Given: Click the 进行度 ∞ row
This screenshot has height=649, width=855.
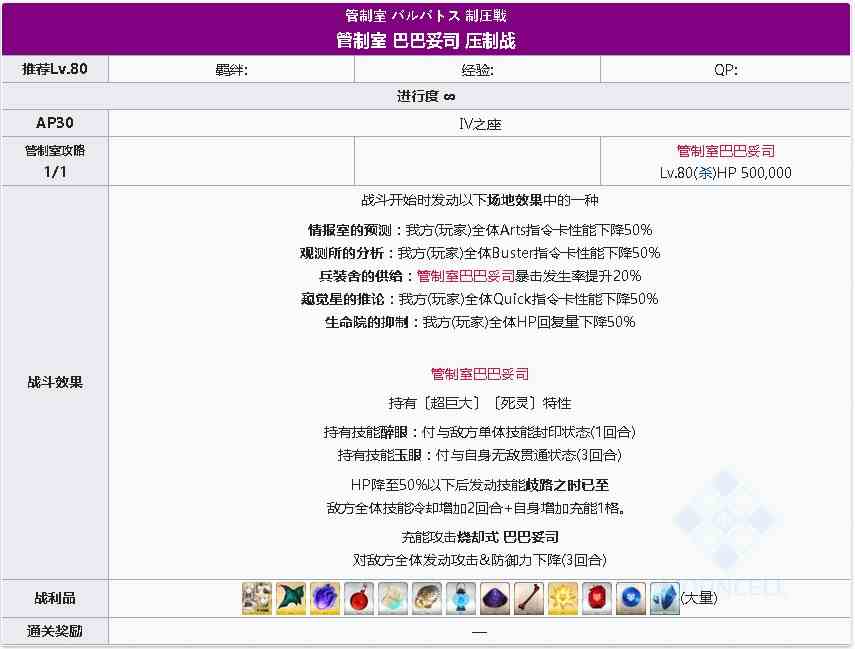Looking at the screenshot, I should pos(426,97).
